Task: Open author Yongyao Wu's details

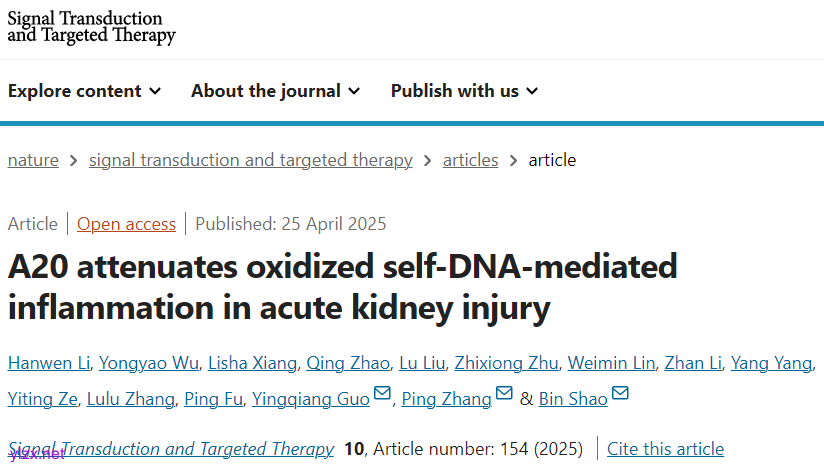Action: (150, 362)
